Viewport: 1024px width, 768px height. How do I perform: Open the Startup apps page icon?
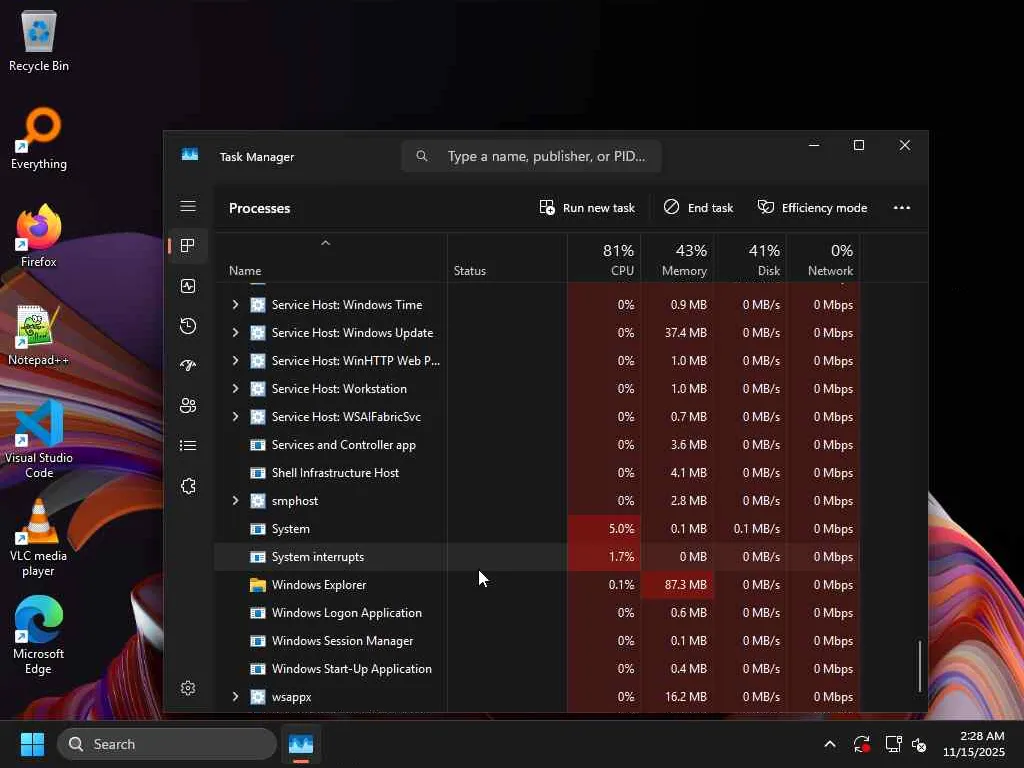[188, 366]
